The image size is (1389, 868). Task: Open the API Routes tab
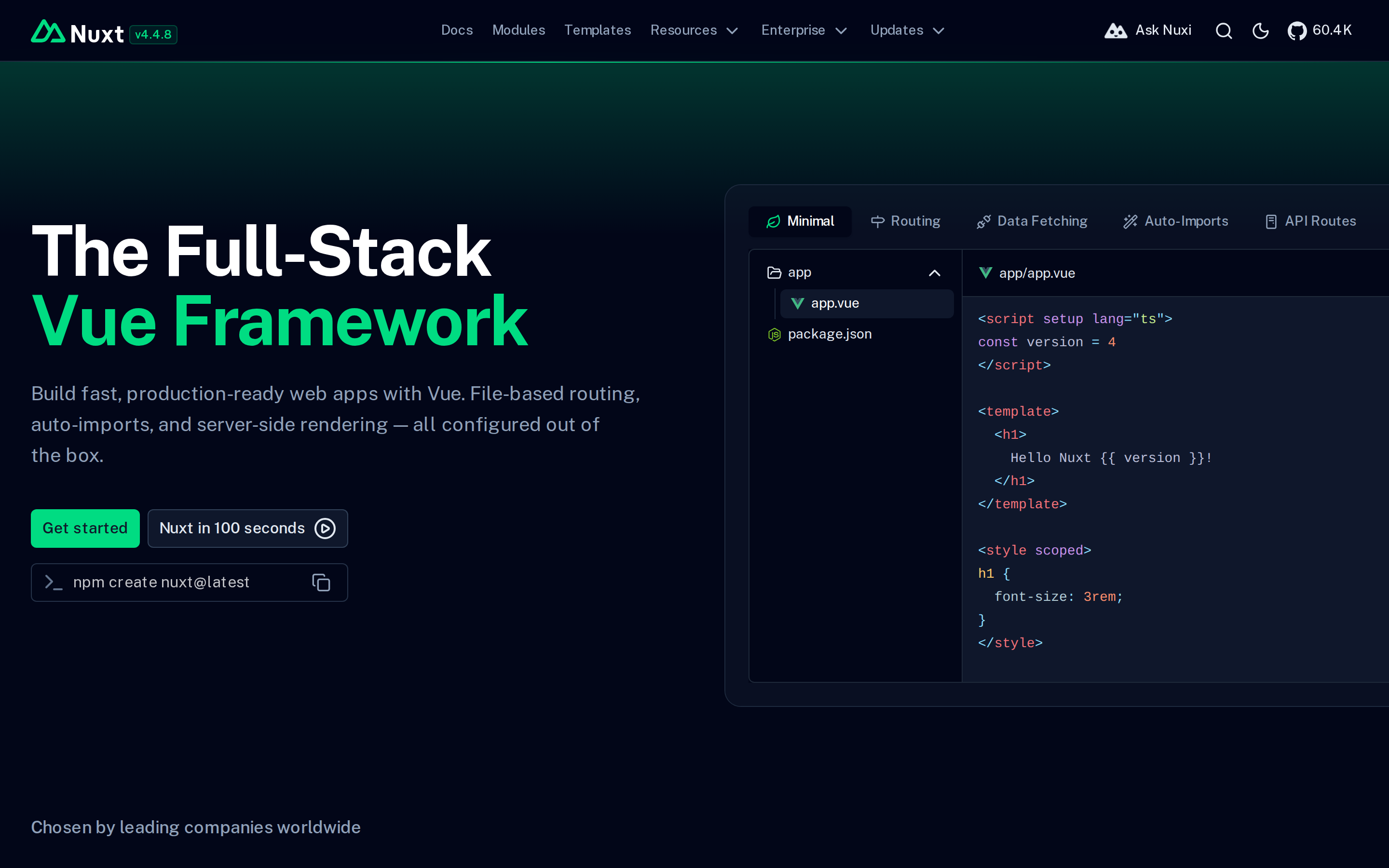1310,222
